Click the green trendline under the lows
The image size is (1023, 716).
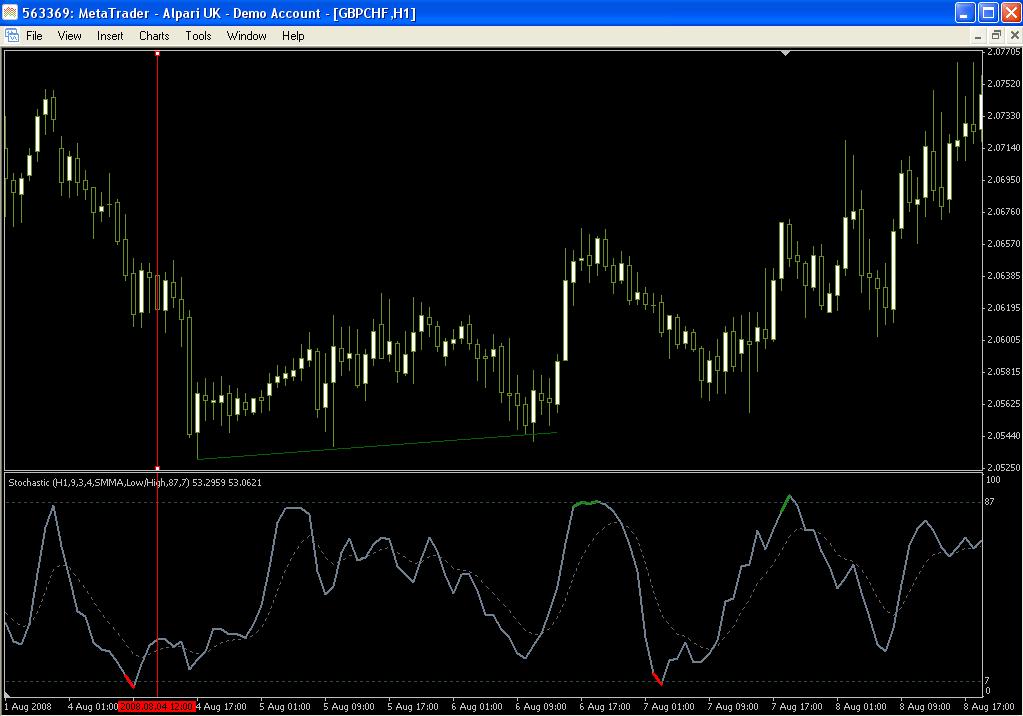[x=377, y=446]
